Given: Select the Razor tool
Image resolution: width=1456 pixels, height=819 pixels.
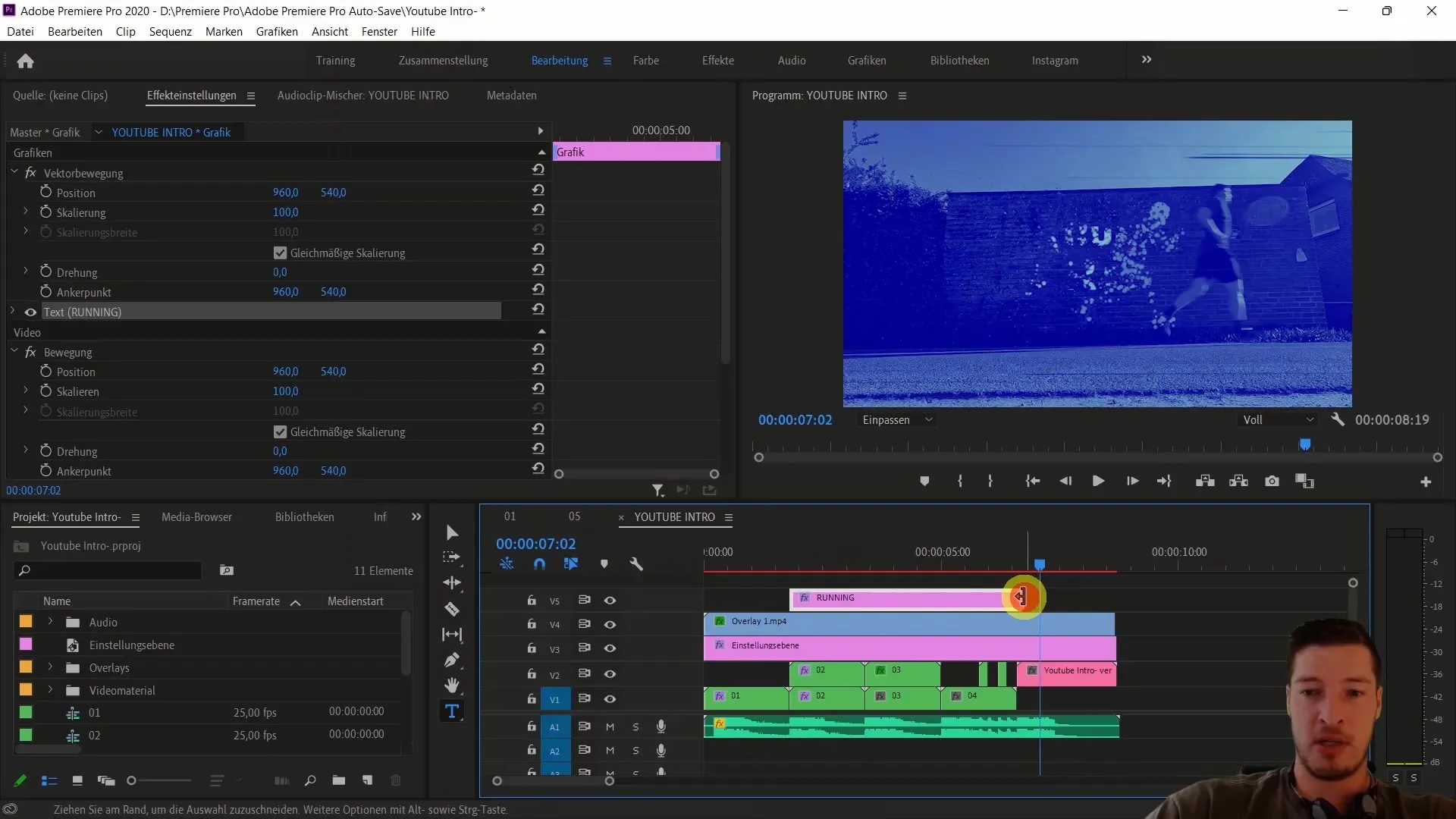Looking at the screenshot, I should click(x=452, y=609).
